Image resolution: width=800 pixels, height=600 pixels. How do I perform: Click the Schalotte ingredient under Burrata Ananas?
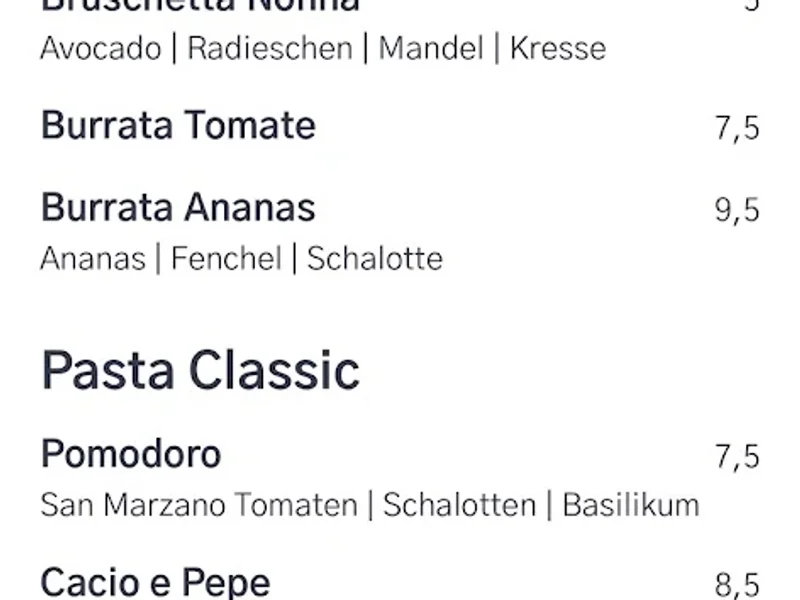375,259
